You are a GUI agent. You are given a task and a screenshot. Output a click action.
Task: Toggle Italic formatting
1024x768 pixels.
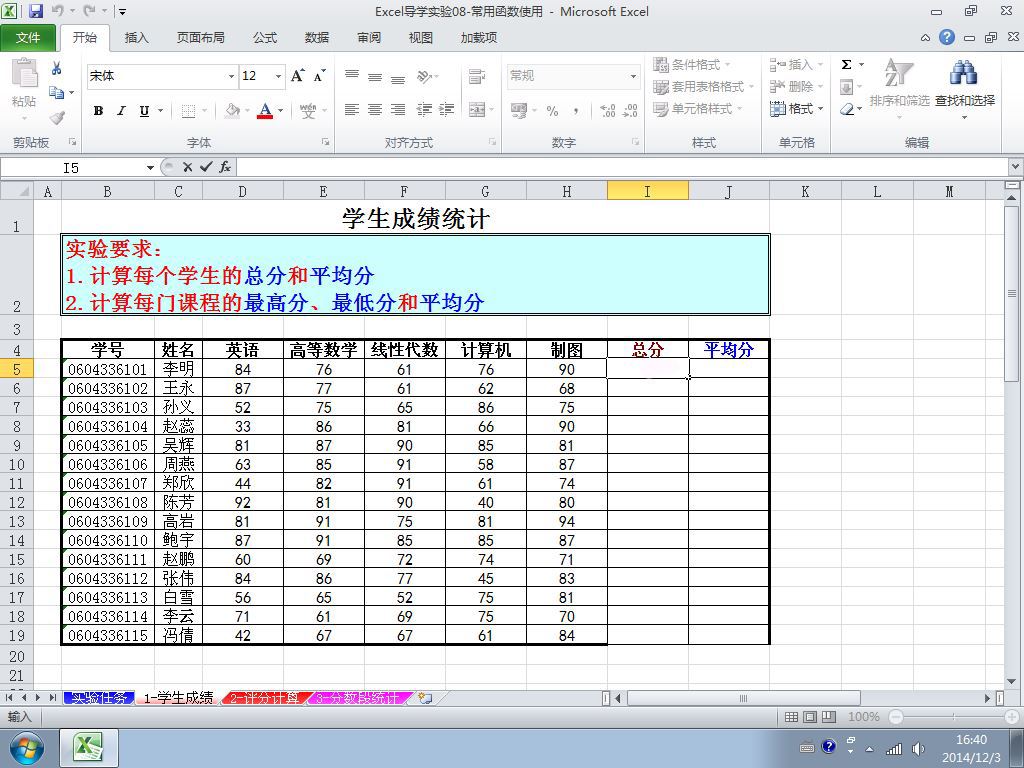[x=121, y=110]
